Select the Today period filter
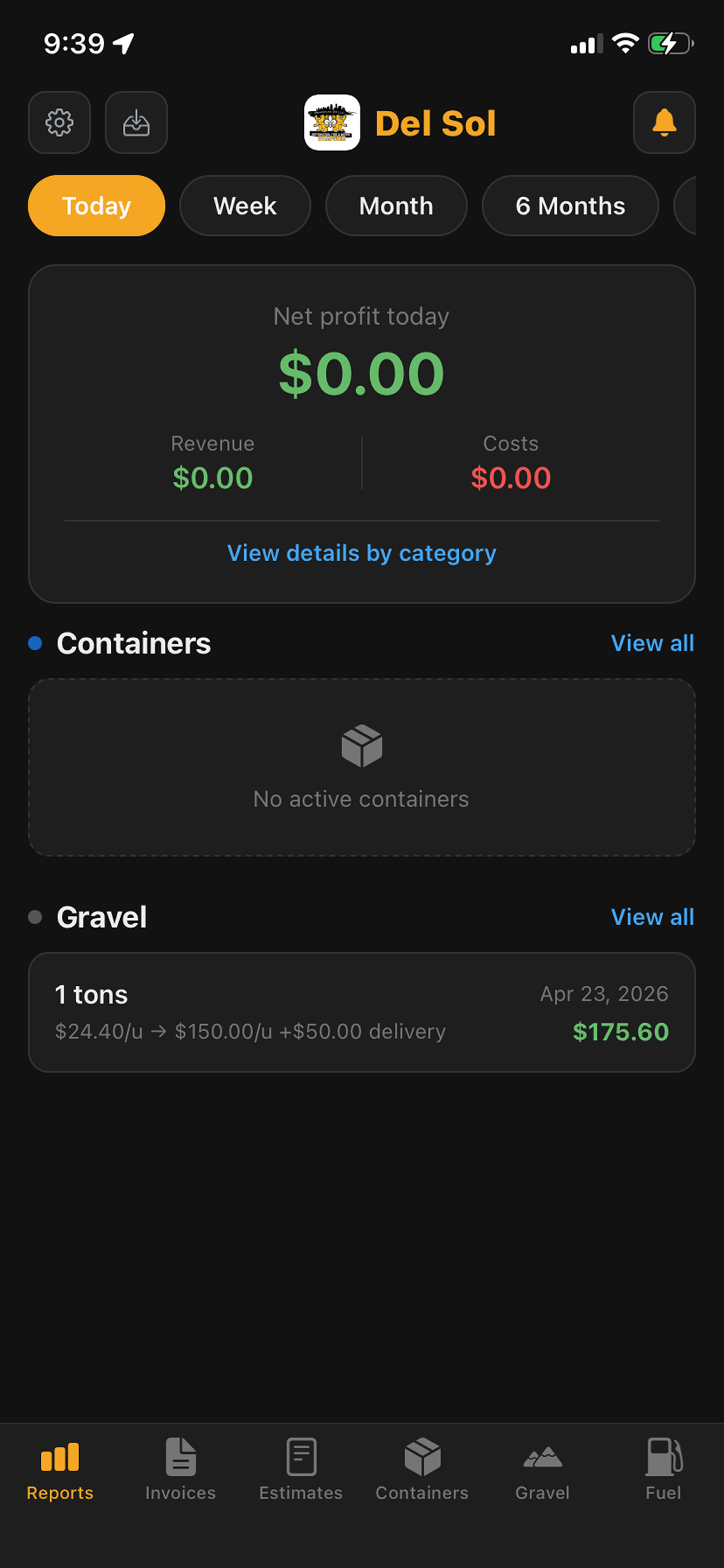Image resolution: width=724 pixels, height=1568 pixels. (x=97, y=206)
